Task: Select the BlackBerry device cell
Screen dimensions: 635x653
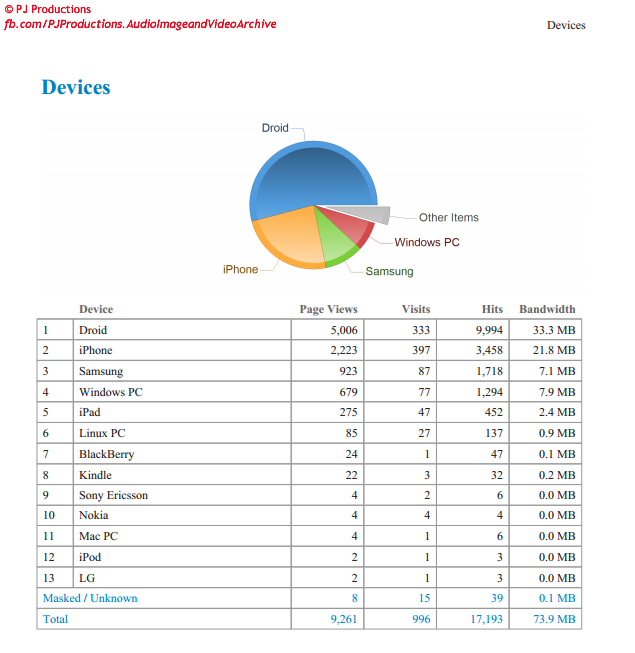Action: tap(106, 454)
